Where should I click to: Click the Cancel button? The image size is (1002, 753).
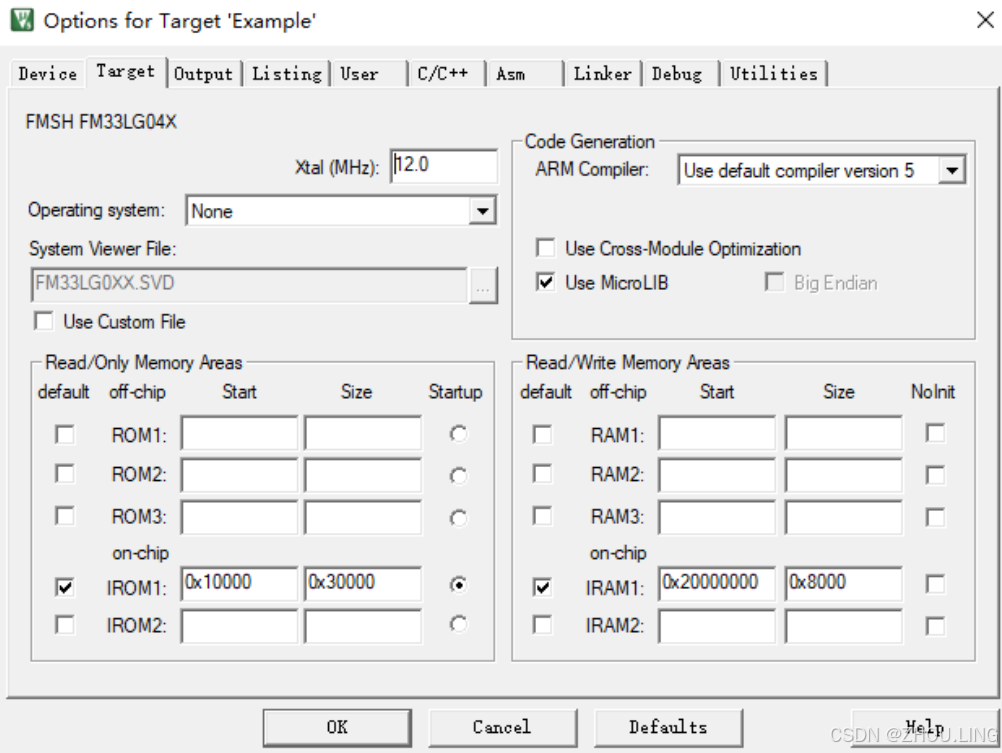502,727
